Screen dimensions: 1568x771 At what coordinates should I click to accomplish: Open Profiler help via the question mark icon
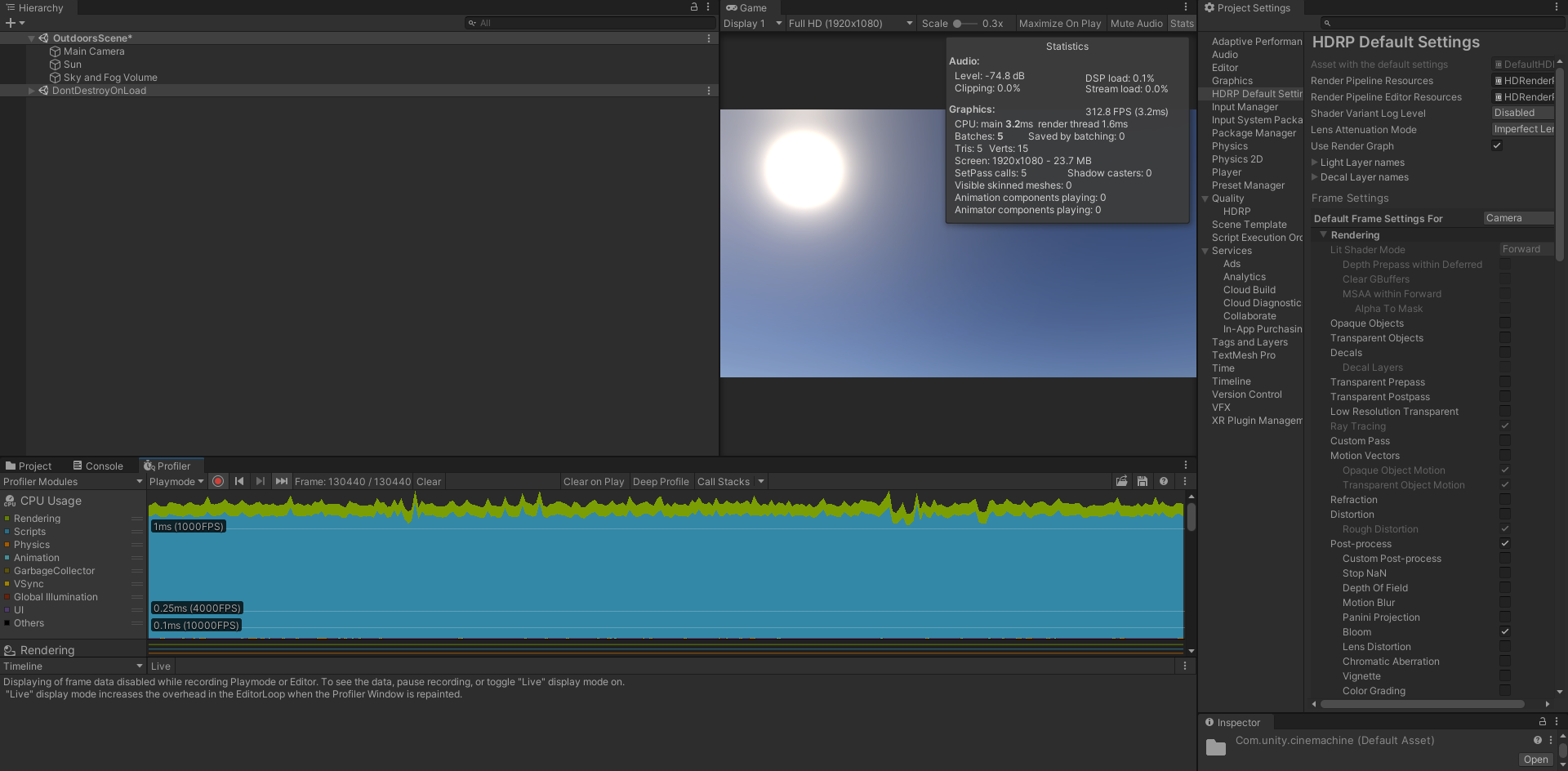[x=1164, y=481]
